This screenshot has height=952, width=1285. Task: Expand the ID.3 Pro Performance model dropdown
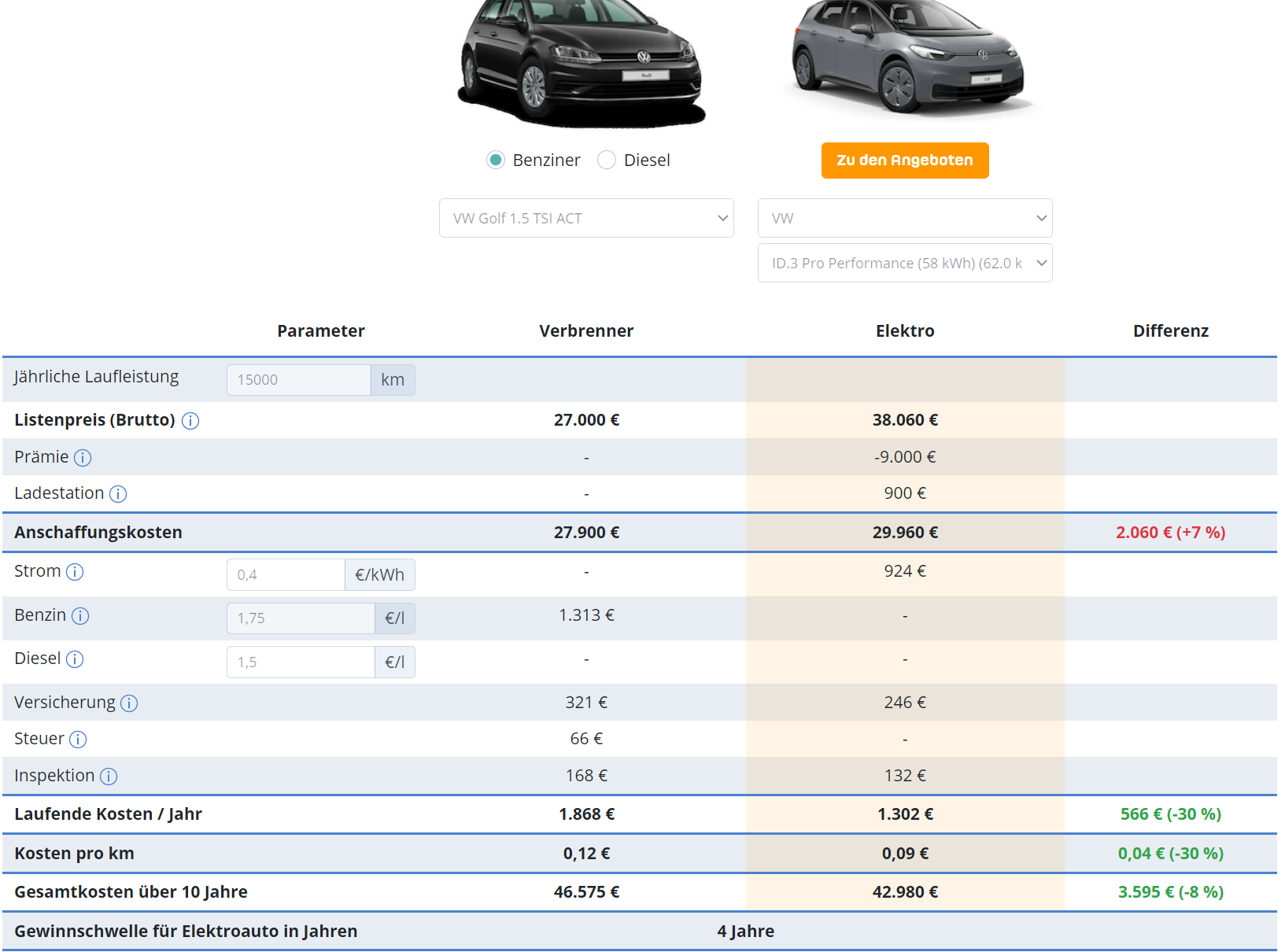click(x=905, y=263)
